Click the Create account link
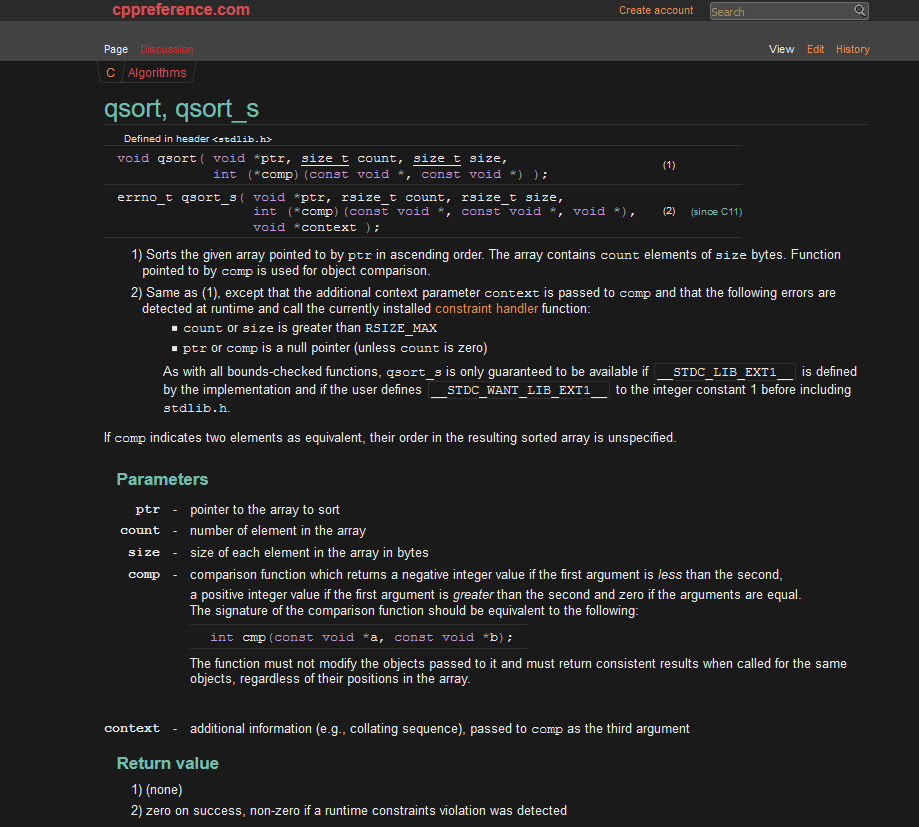 [655, 10]
